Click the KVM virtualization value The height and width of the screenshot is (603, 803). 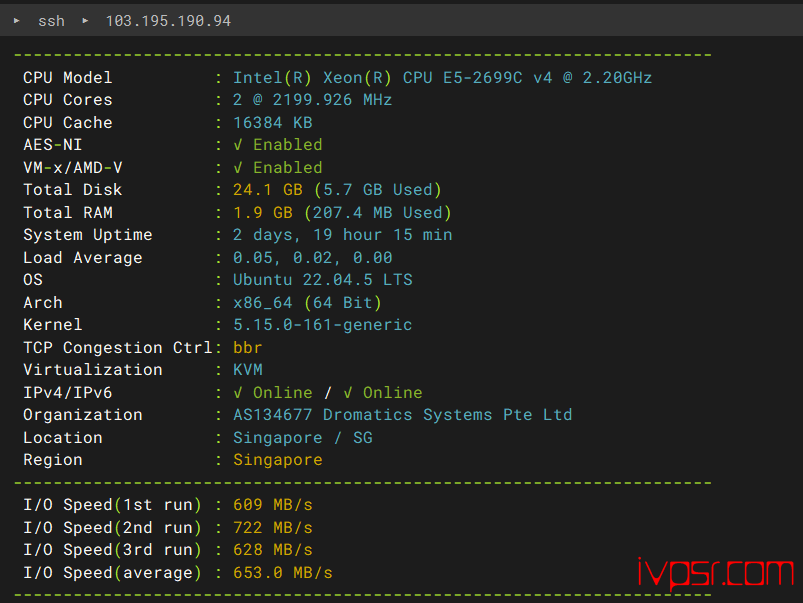(x=248, y=370)
